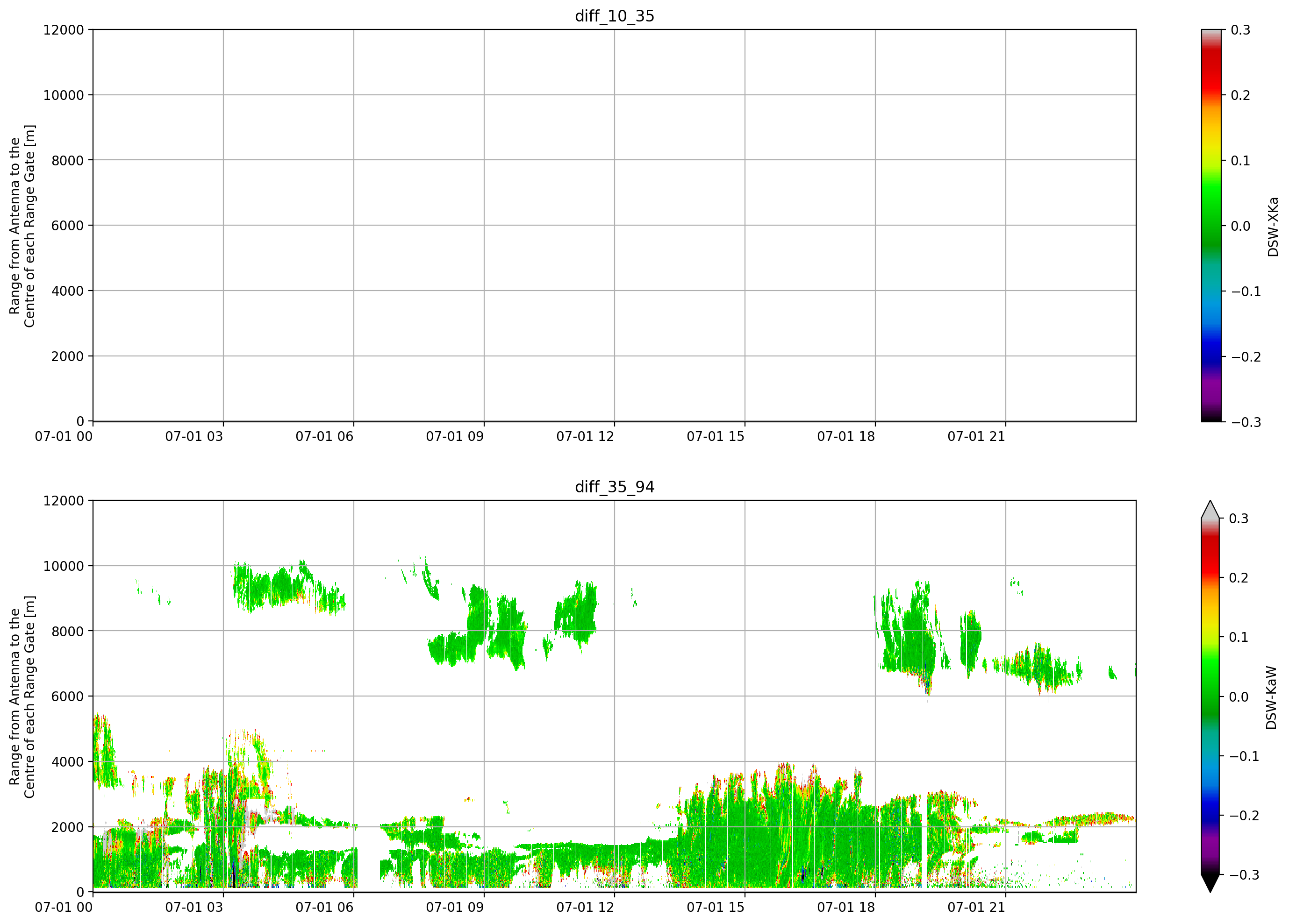1289x924 pixels.
Task: Click the 12000 y-tick on diff_35_94 plot
Action: point(64,501)
